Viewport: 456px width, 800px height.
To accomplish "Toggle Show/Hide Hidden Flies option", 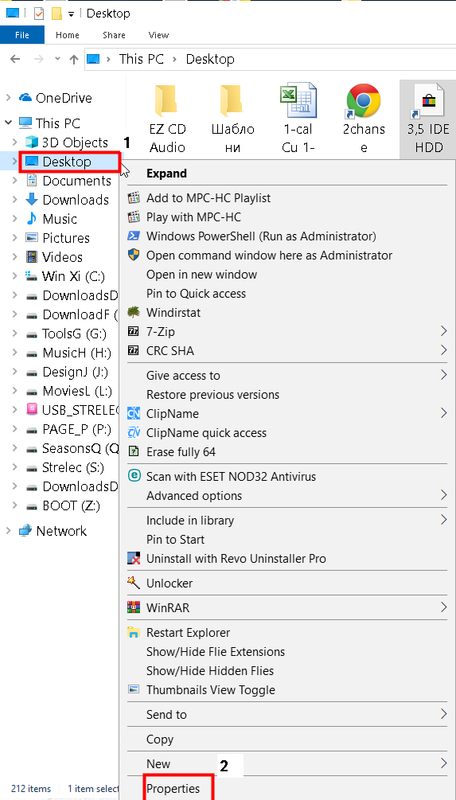I will pyautogui.click(x=210, y=671).
